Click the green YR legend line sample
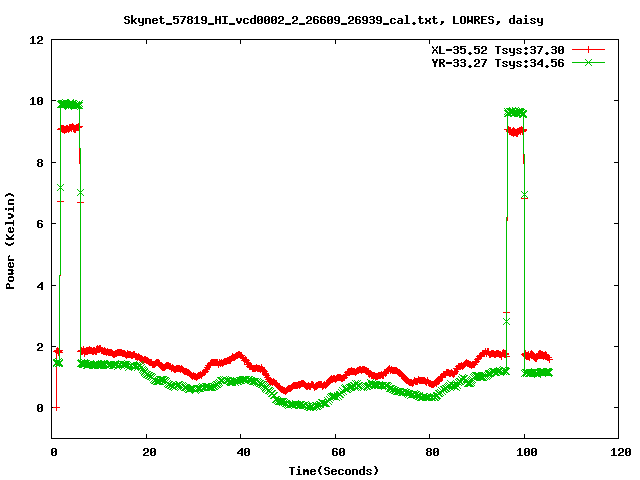 588,62
